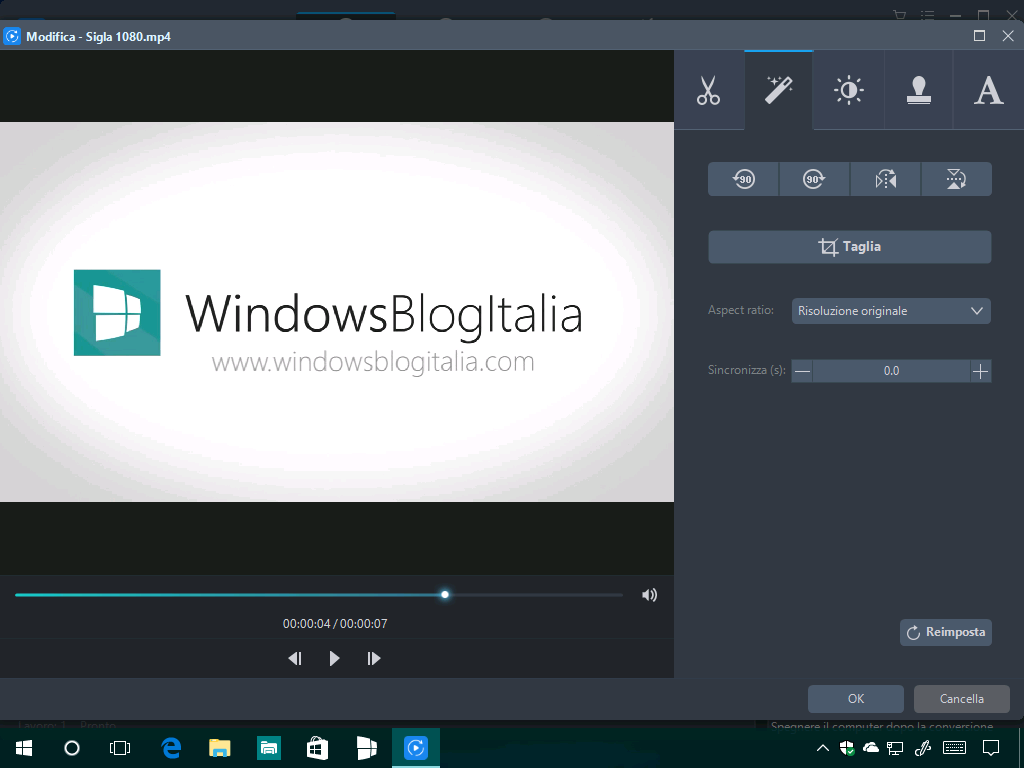Launch Microsoft Edge from taskbar
Image resolution: width=1024 pixels, height=768 pixels.
(171, 748)
